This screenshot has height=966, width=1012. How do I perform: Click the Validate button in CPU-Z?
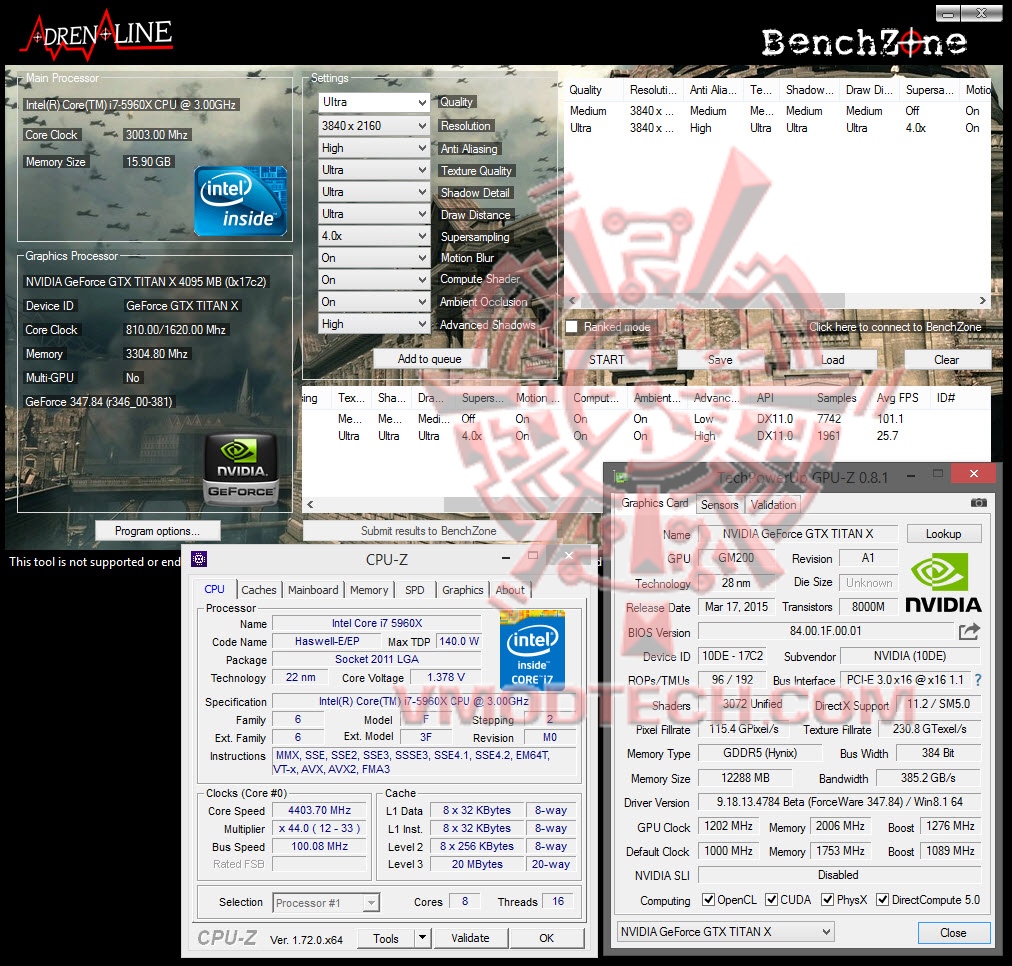click(x=470, y=938)
